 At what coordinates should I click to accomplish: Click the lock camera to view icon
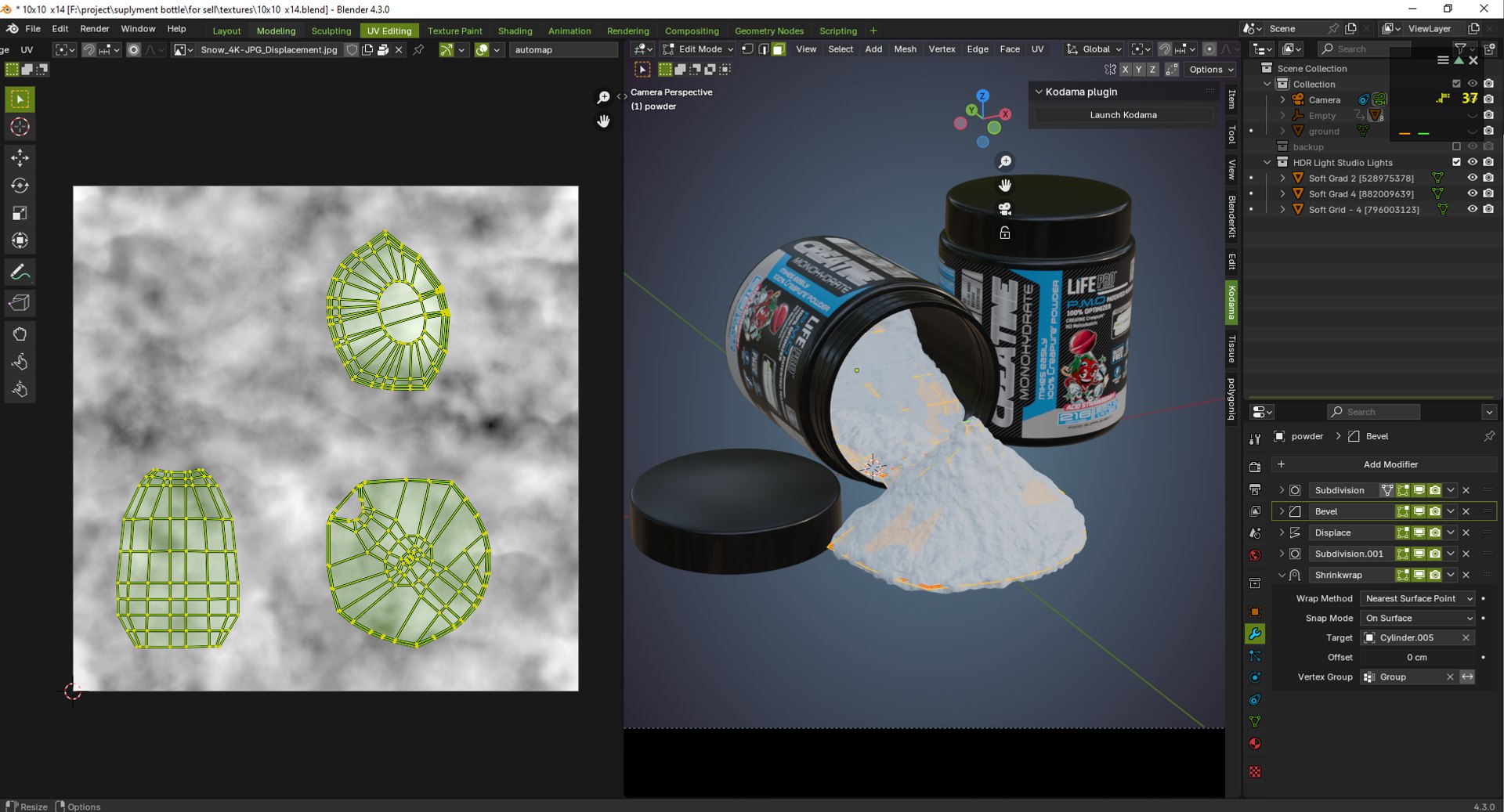point(1005,233)
